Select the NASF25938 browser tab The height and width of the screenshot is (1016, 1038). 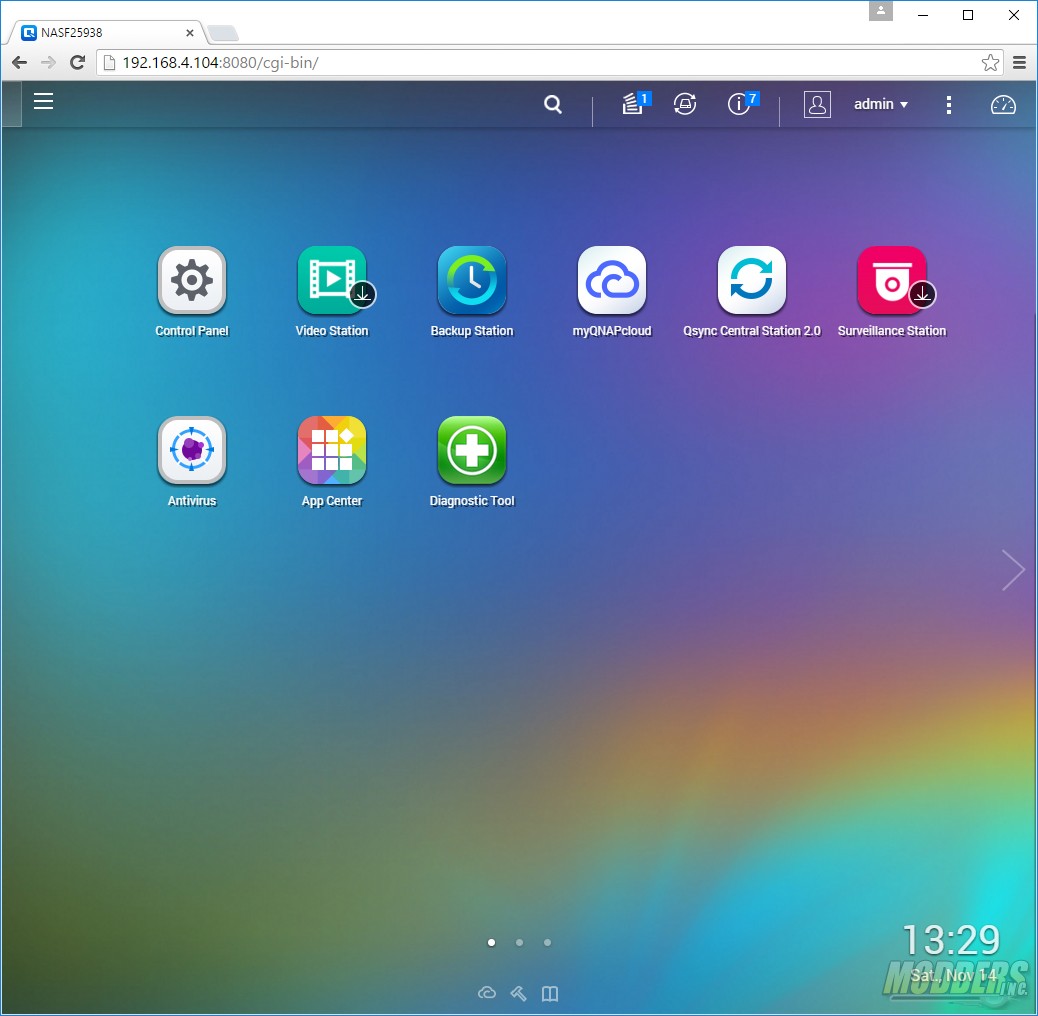coord(106,32)
